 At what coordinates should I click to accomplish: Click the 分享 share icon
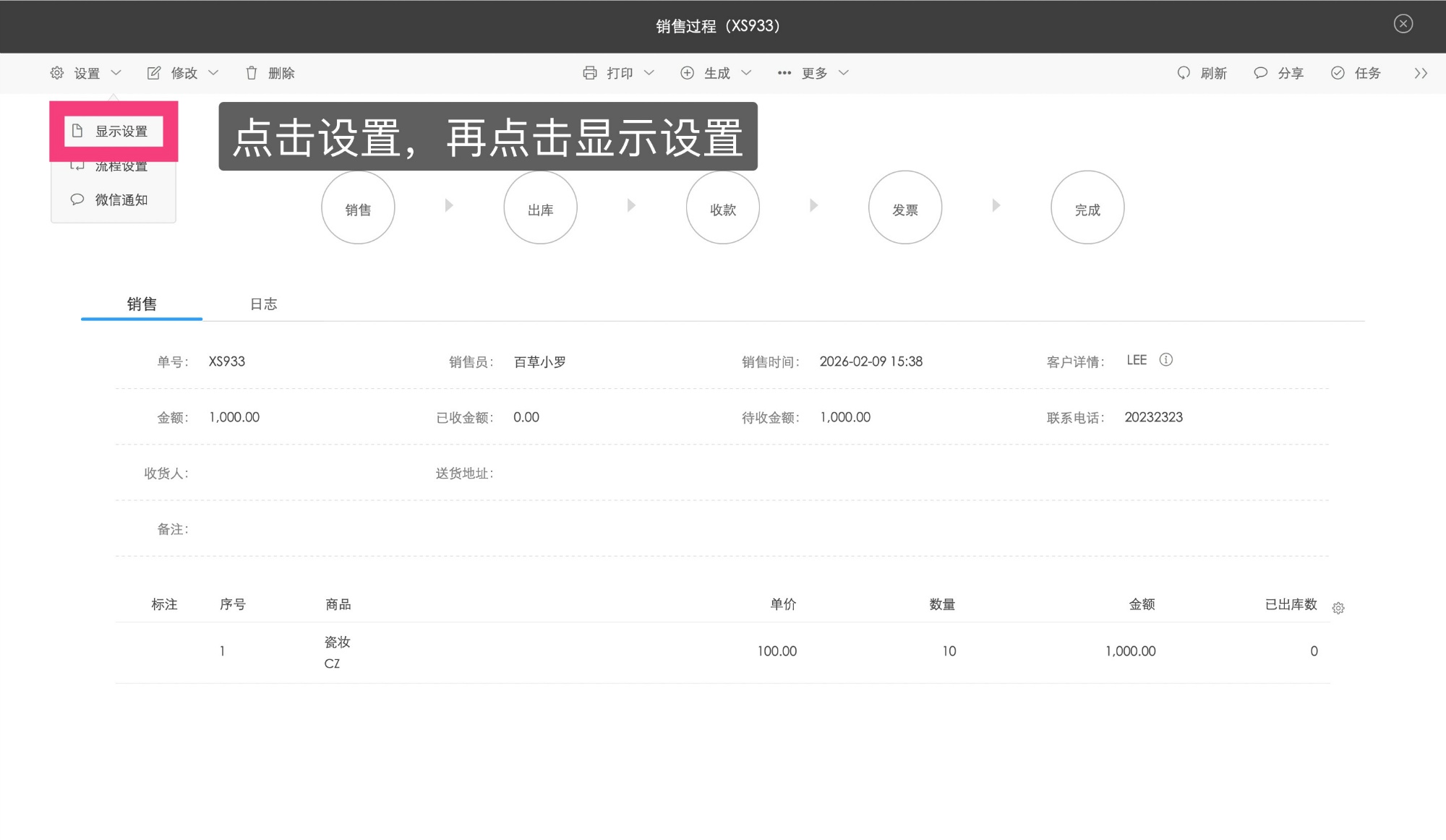[x=1260, y=73]
